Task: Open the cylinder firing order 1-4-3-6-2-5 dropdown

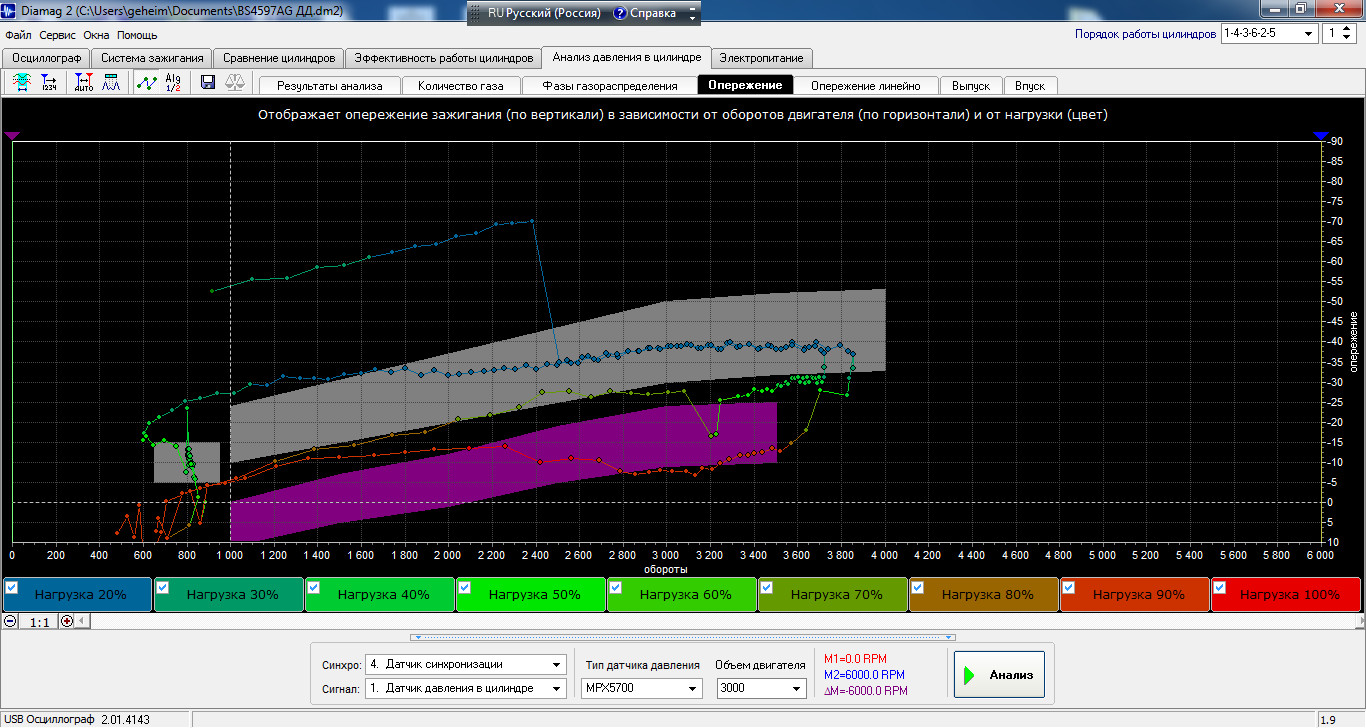Action: pos(1269,33)
